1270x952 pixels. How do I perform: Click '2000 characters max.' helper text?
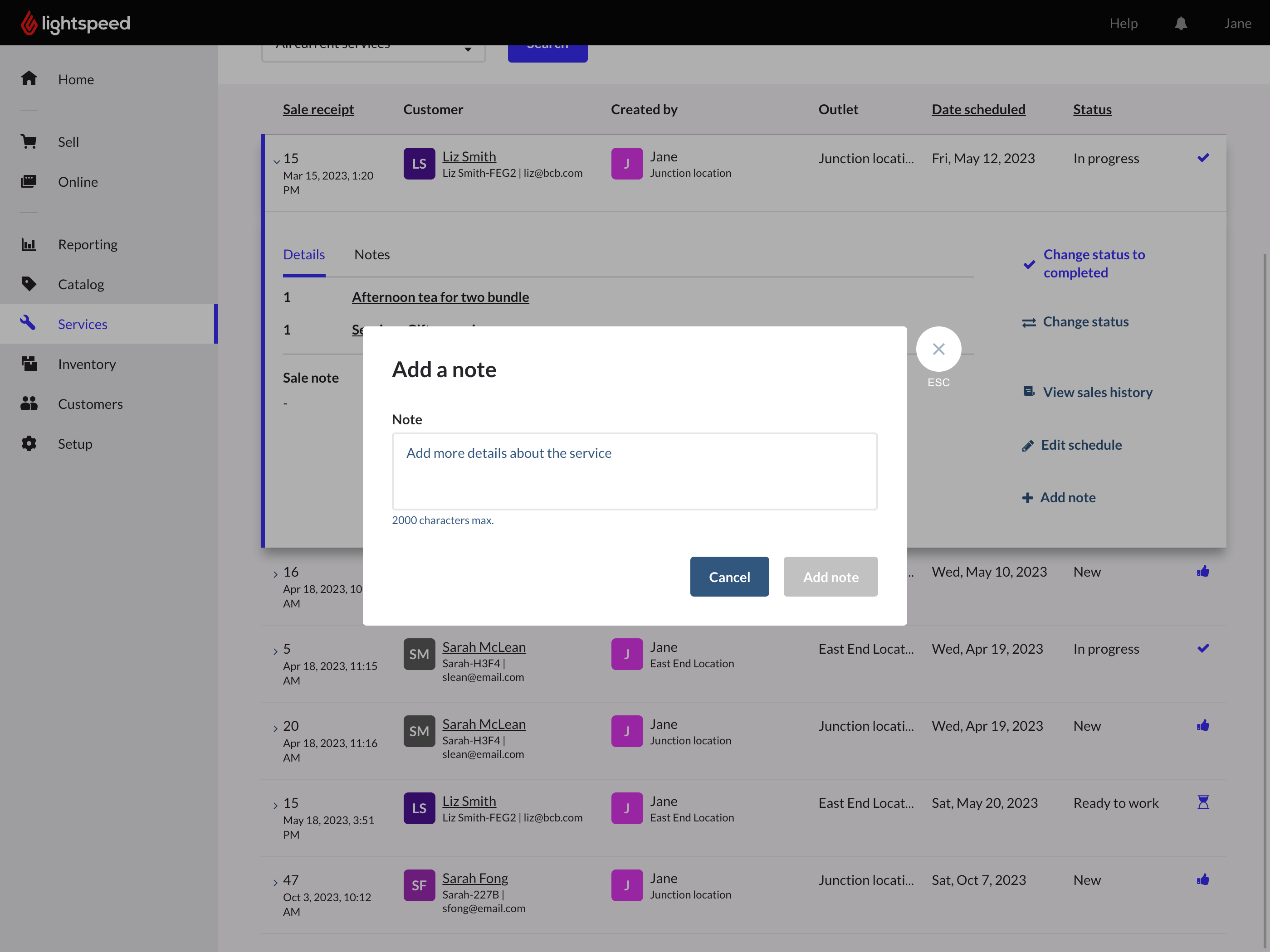pyautogui.click(x=442, y=520)
